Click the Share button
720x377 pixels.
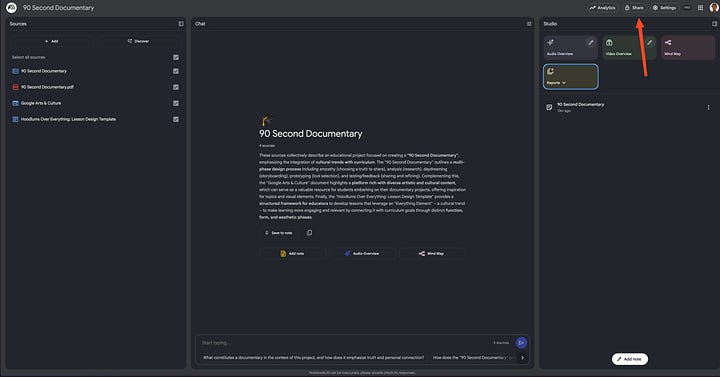click(x=634, y=8)
